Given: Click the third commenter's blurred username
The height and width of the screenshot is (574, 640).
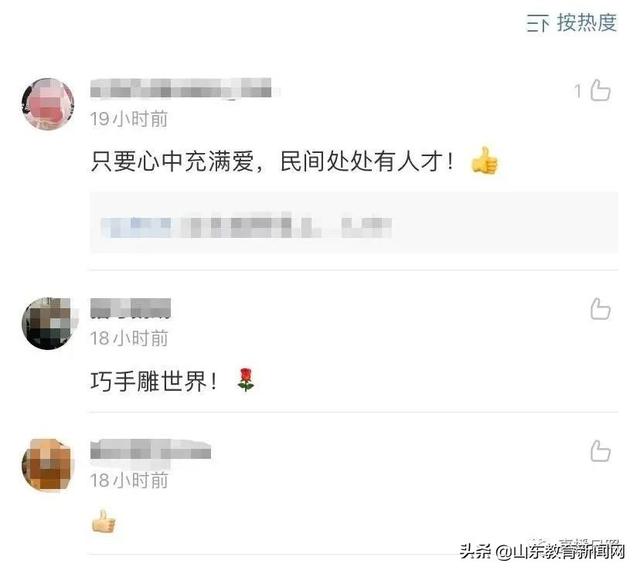Looking at the screenshot, I should click(151, 450).
